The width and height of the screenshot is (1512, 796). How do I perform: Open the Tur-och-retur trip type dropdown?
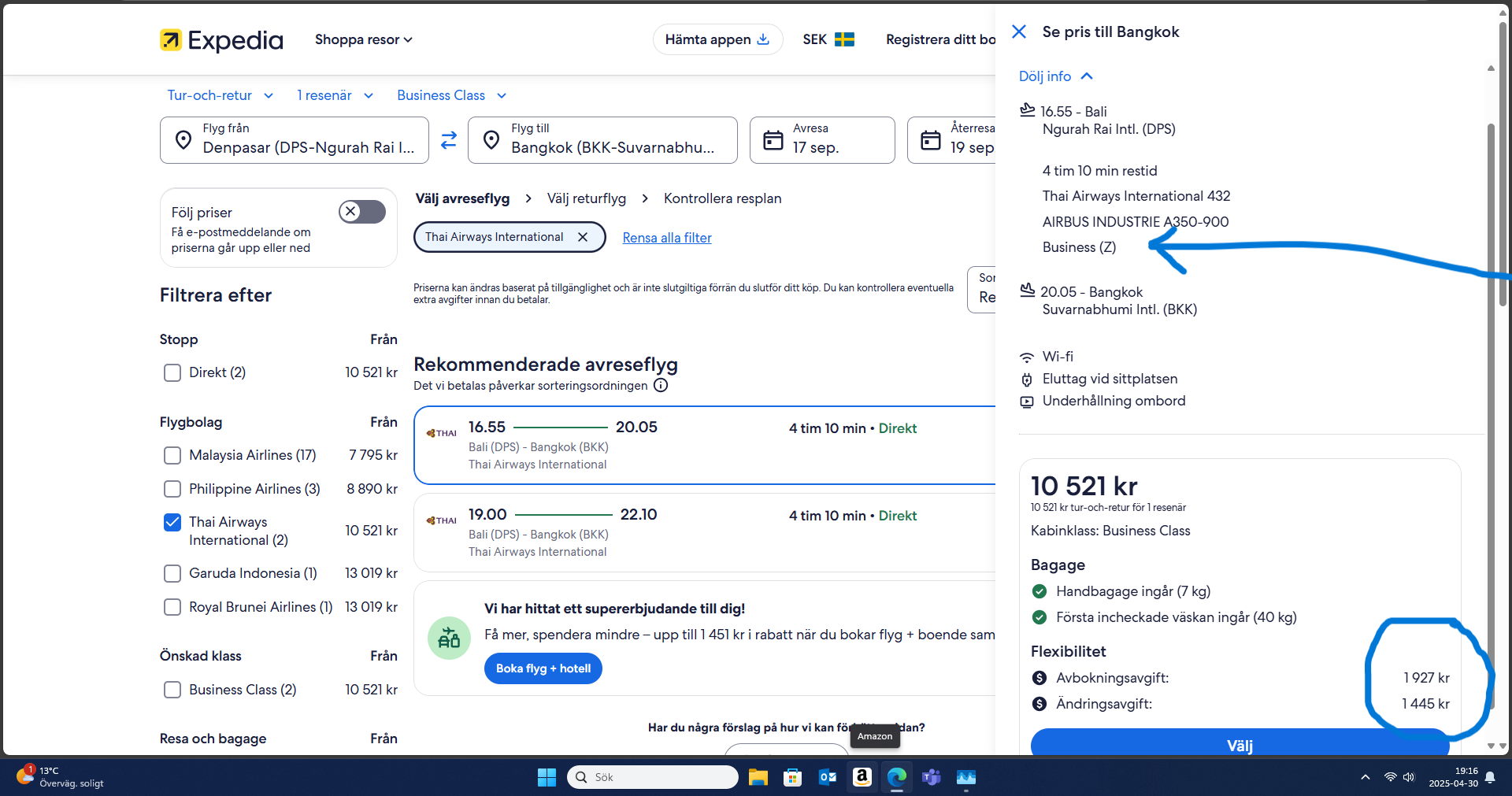[x=220, y=95]
